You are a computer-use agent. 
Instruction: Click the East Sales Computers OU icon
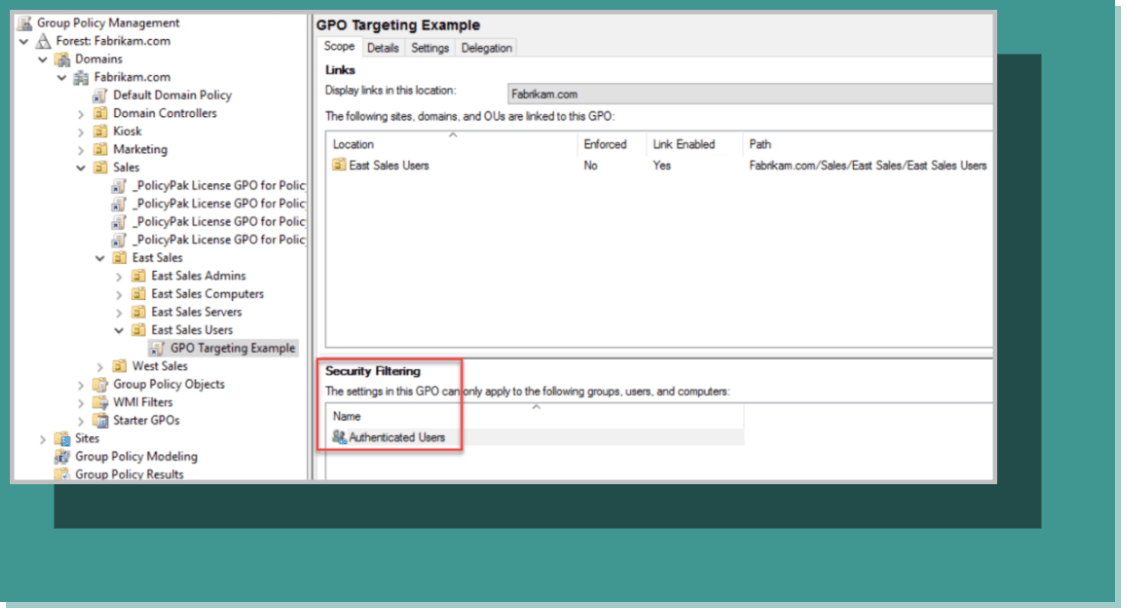(139, 293)
